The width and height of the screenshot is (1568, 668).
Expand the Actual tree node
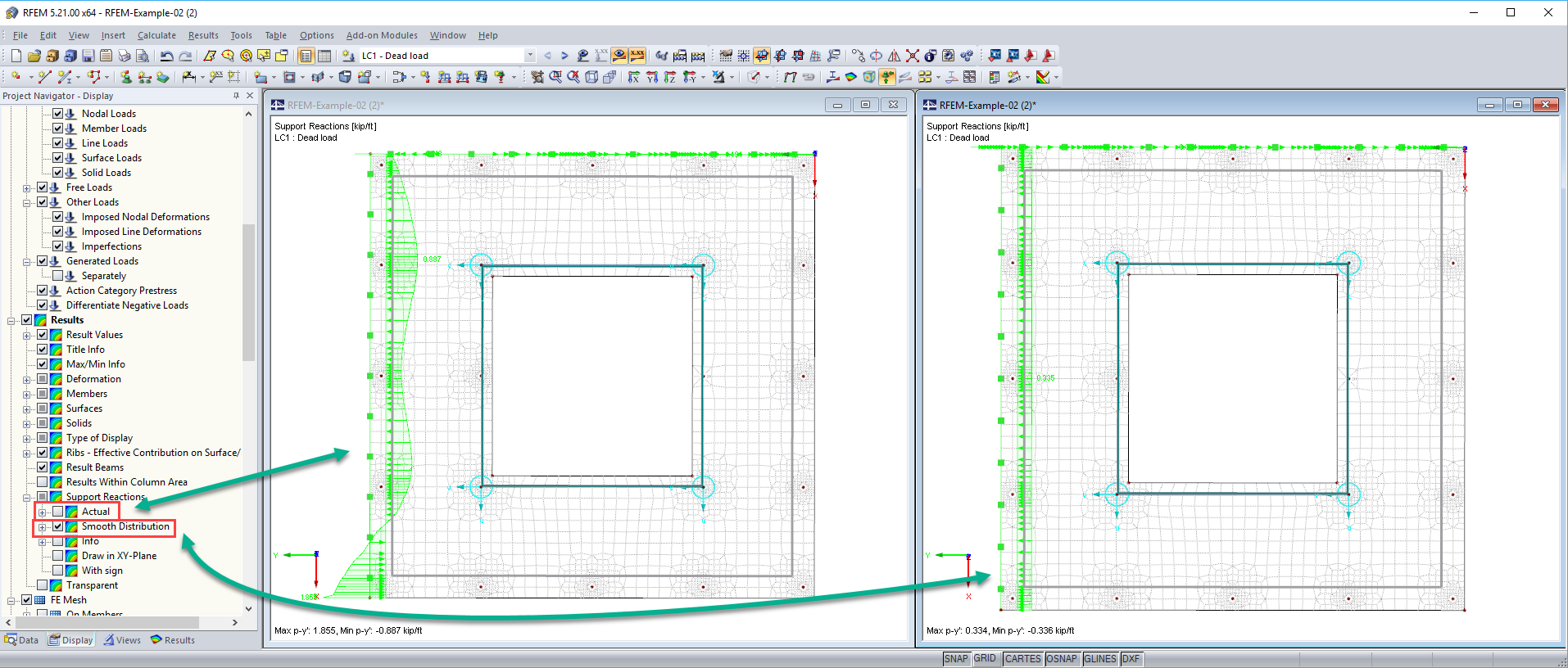click(x=43, y=512)
